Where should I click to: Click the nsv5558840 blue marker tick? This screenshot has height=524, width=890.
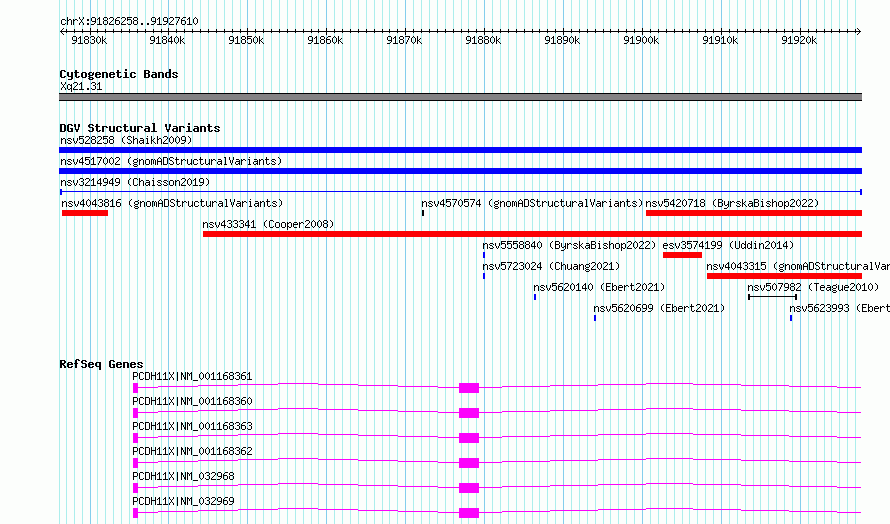pyautogui.click(x=484, y=255)
